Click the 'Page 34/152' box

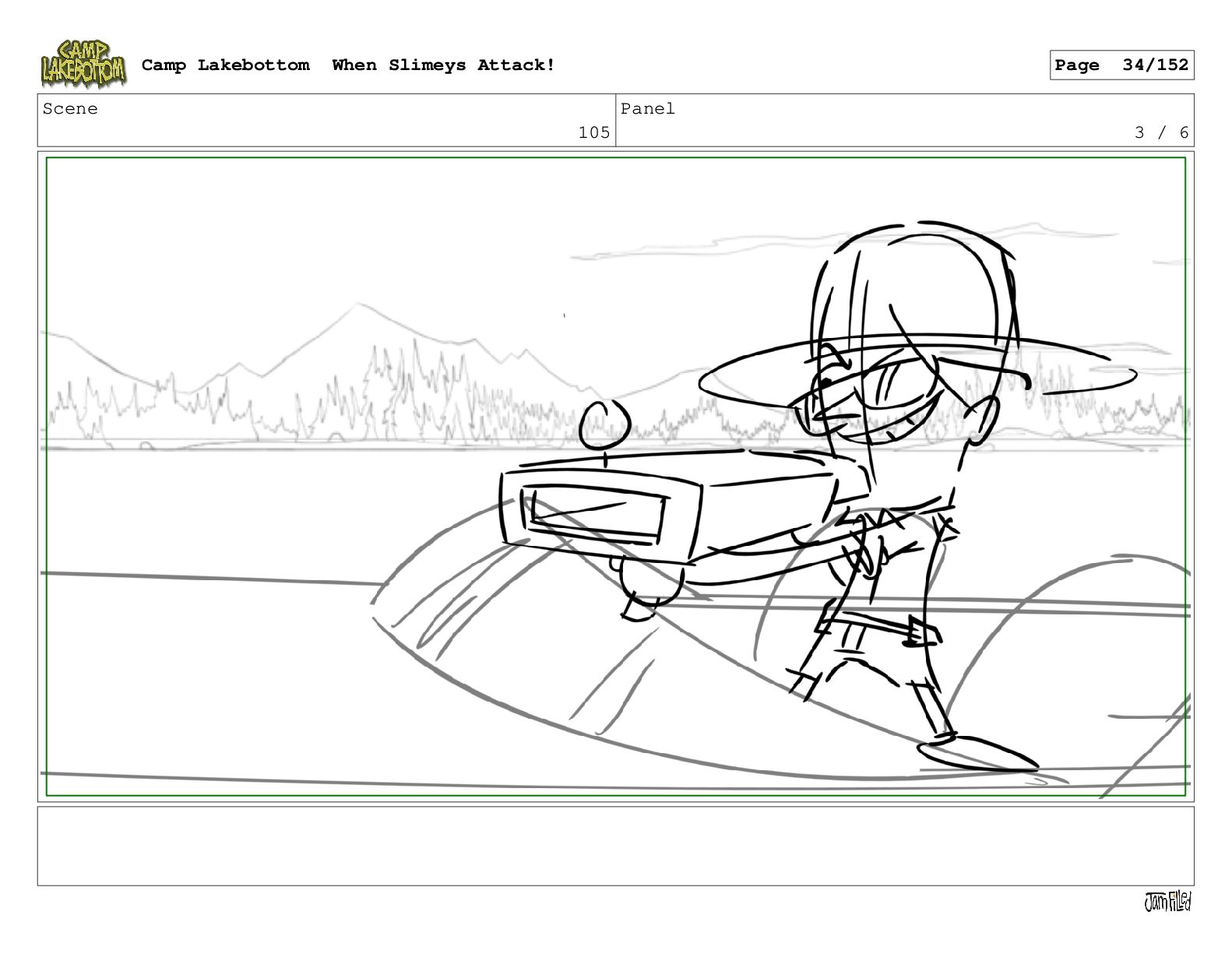point(1121,65)
